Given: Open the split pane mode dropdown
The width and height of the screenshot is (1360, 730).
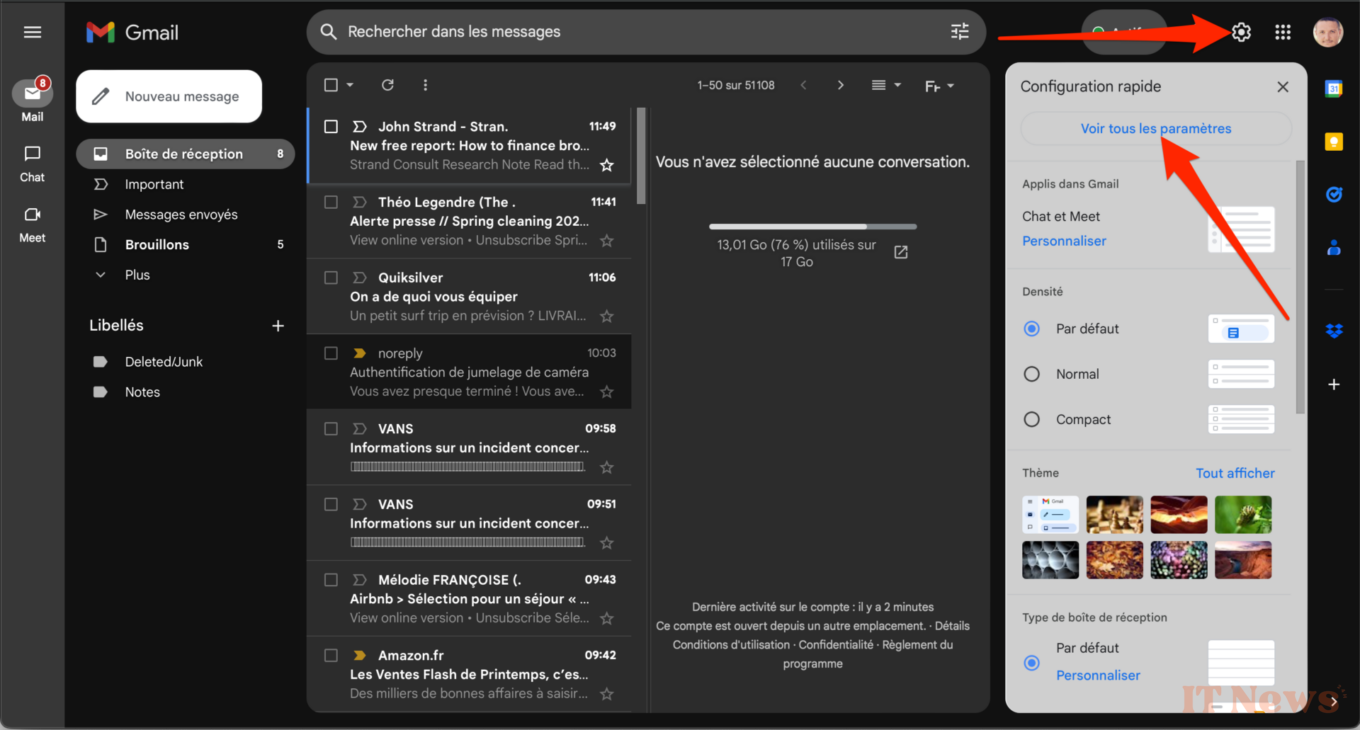Looking at the screenshot, I should coord(885,86).
